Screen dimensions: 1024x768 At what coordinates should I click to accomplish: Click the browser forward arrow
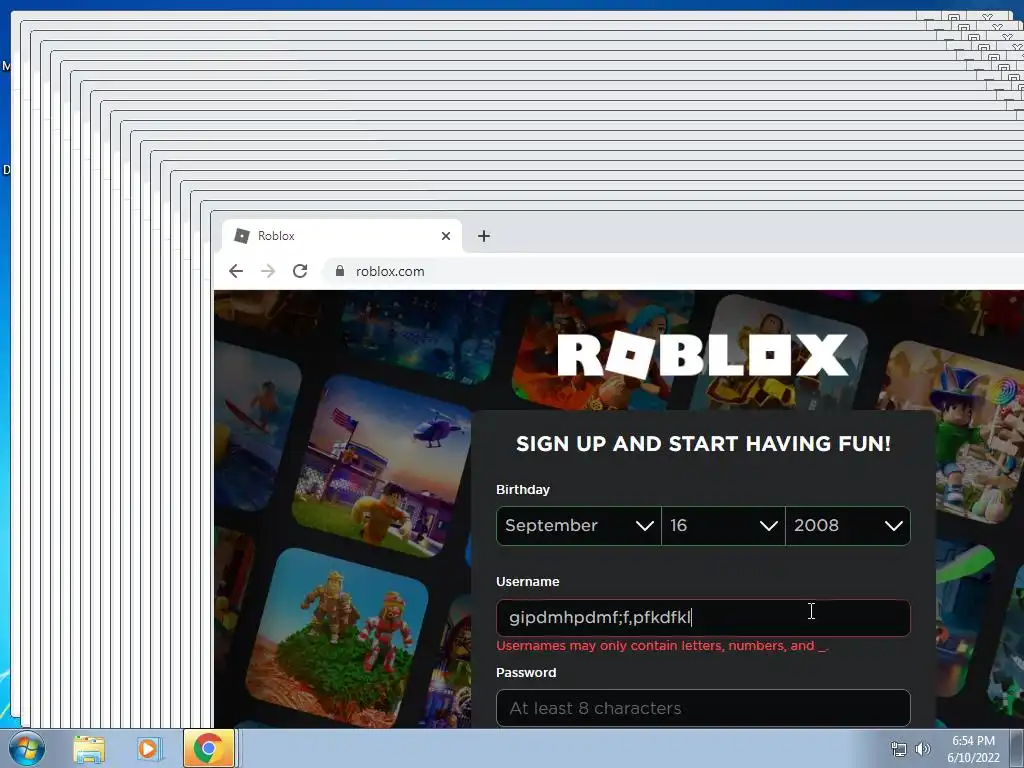(x=268, y=271)
